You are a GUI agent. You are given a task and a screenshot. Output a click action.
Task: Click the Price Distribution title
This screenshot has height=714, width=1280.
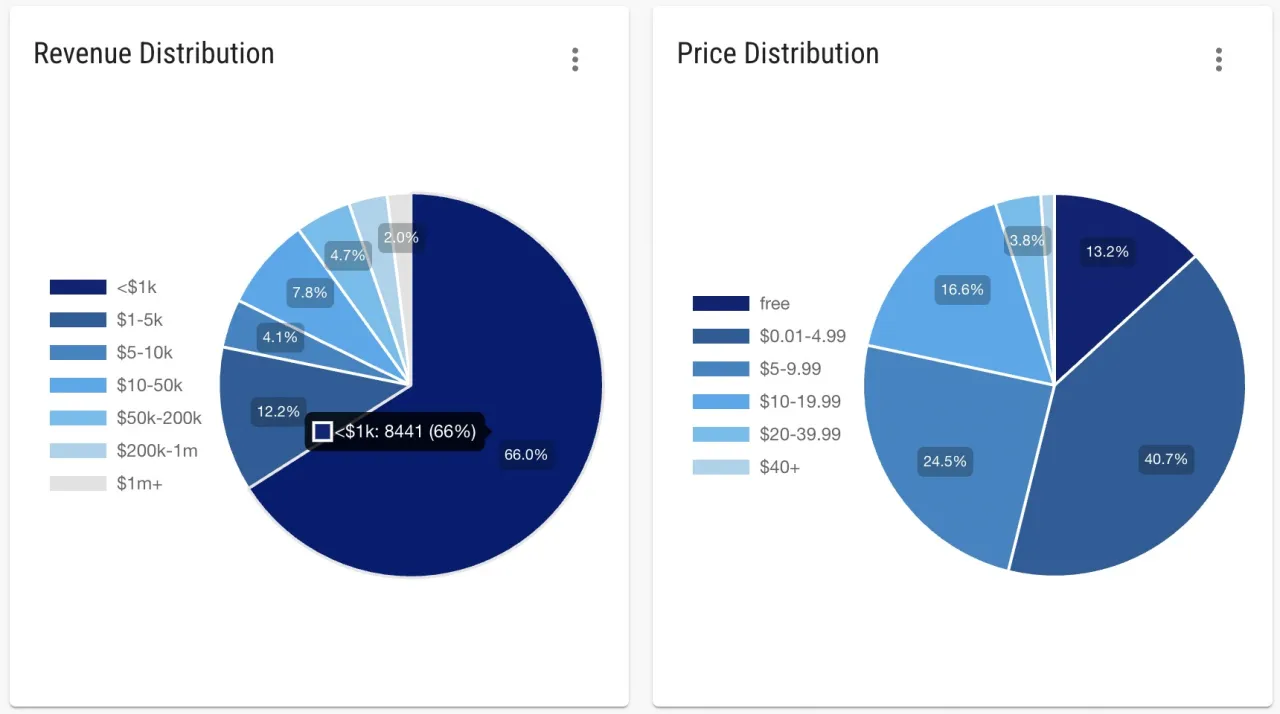pos(778,53)
